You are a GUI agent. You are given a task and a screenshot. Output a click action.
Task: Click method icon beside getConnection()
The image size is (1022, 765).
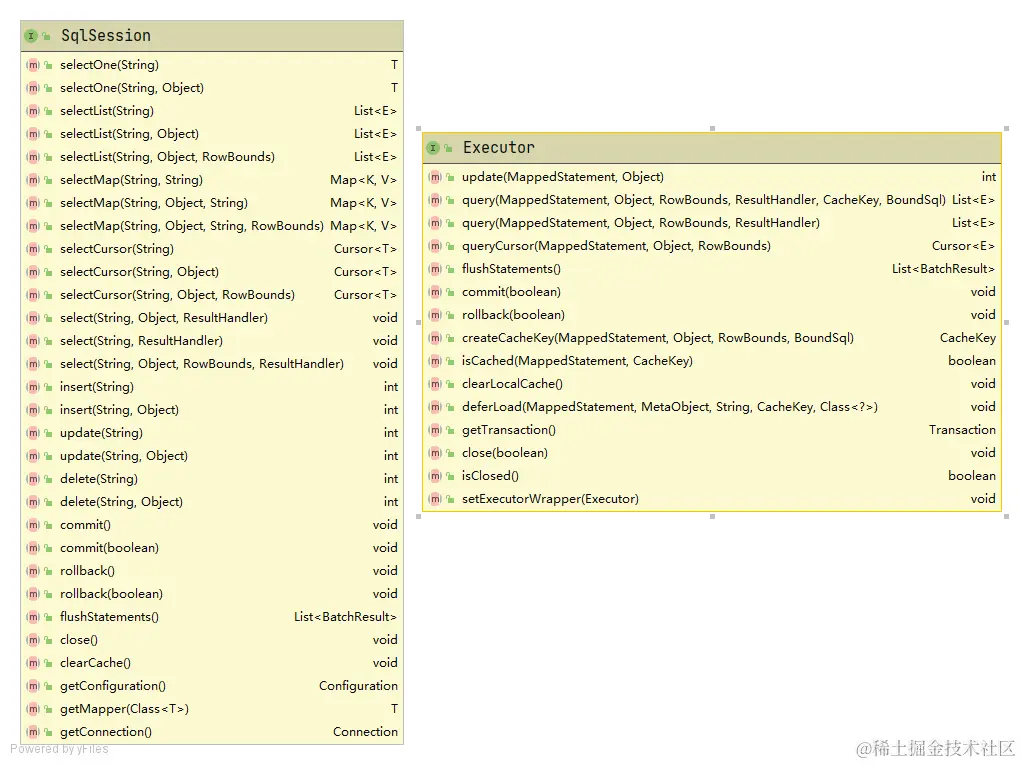point(33,732)
